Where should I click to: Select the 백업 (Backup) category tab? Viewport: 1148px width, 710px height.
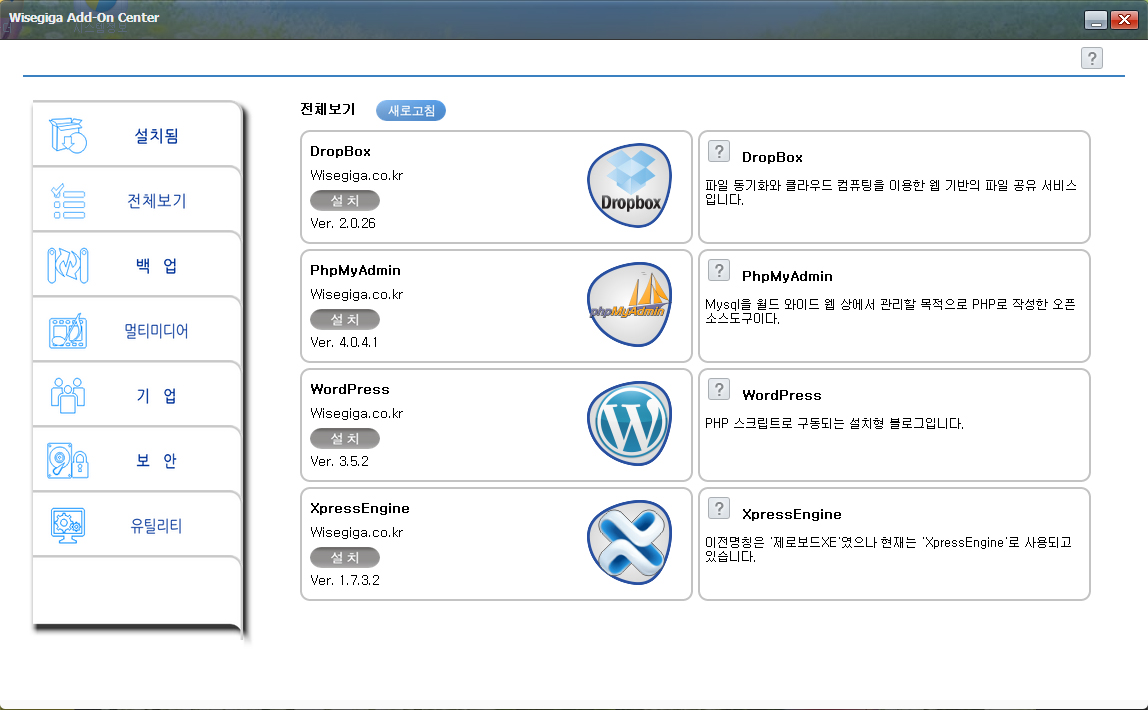(x=137, y=266)
